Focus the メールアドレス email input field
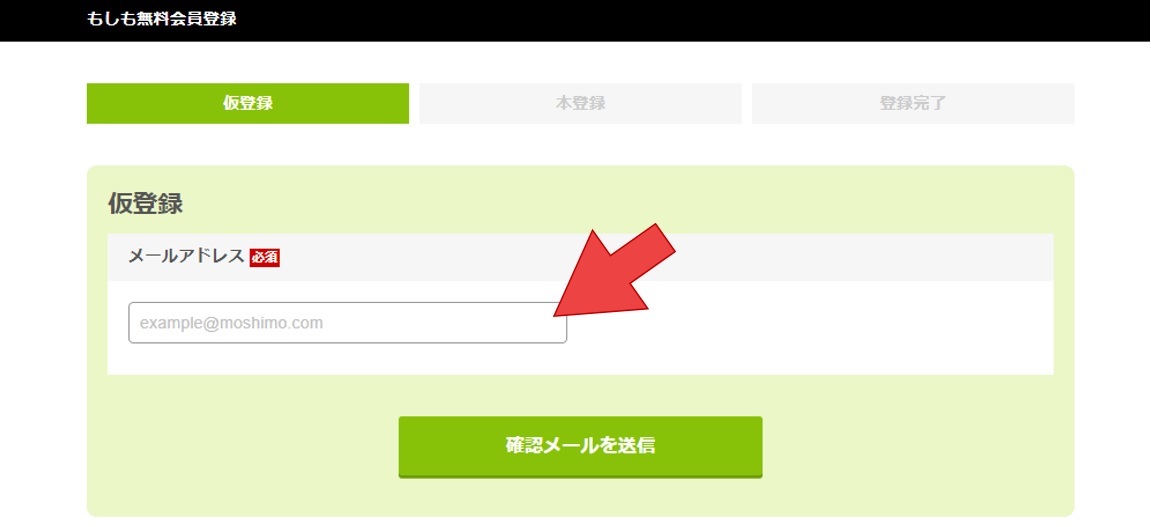 tap(347, 323)
